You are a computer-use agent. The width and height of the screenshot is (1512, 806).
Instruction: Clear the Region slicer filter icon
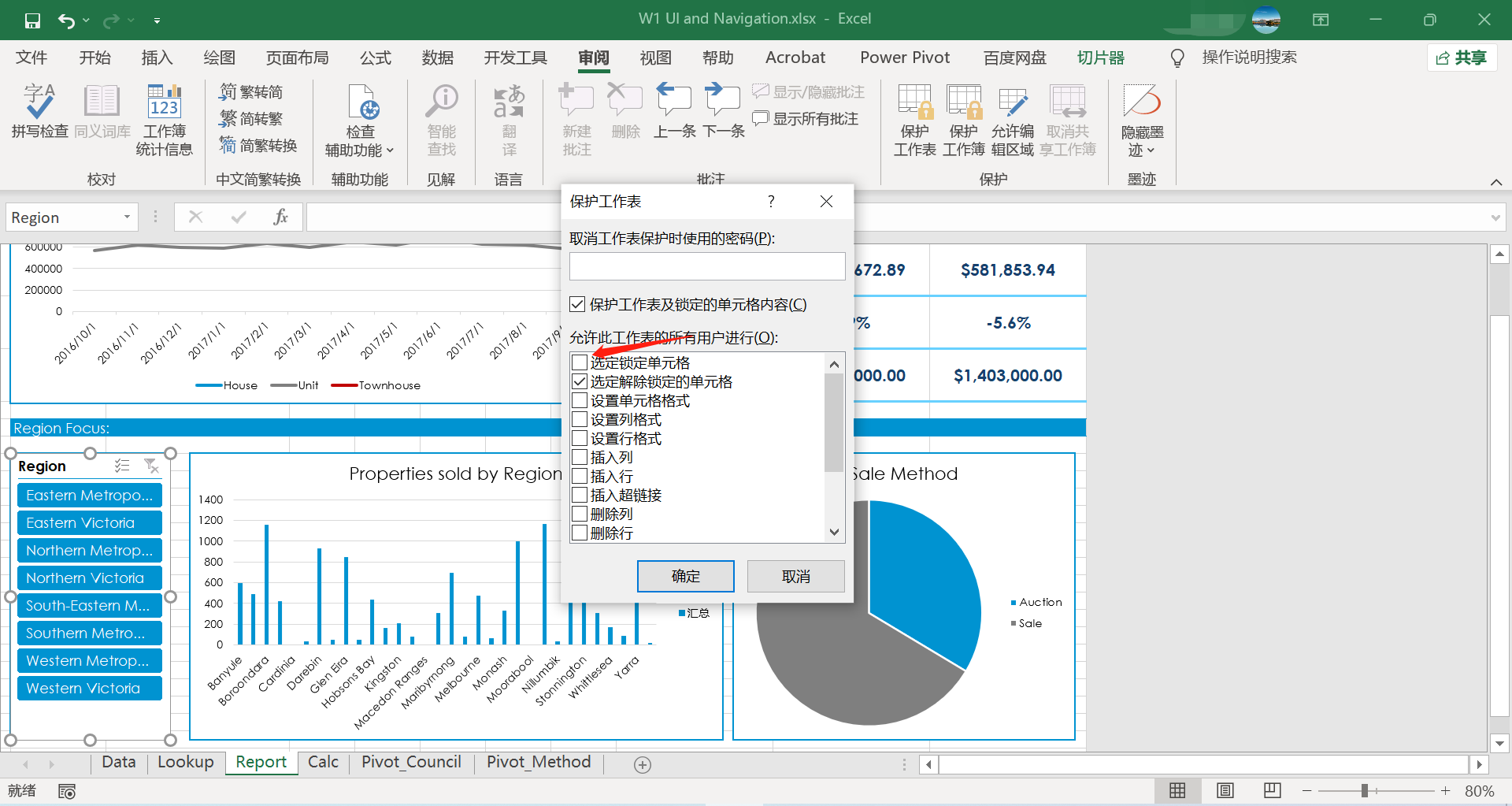click(151, 466)
